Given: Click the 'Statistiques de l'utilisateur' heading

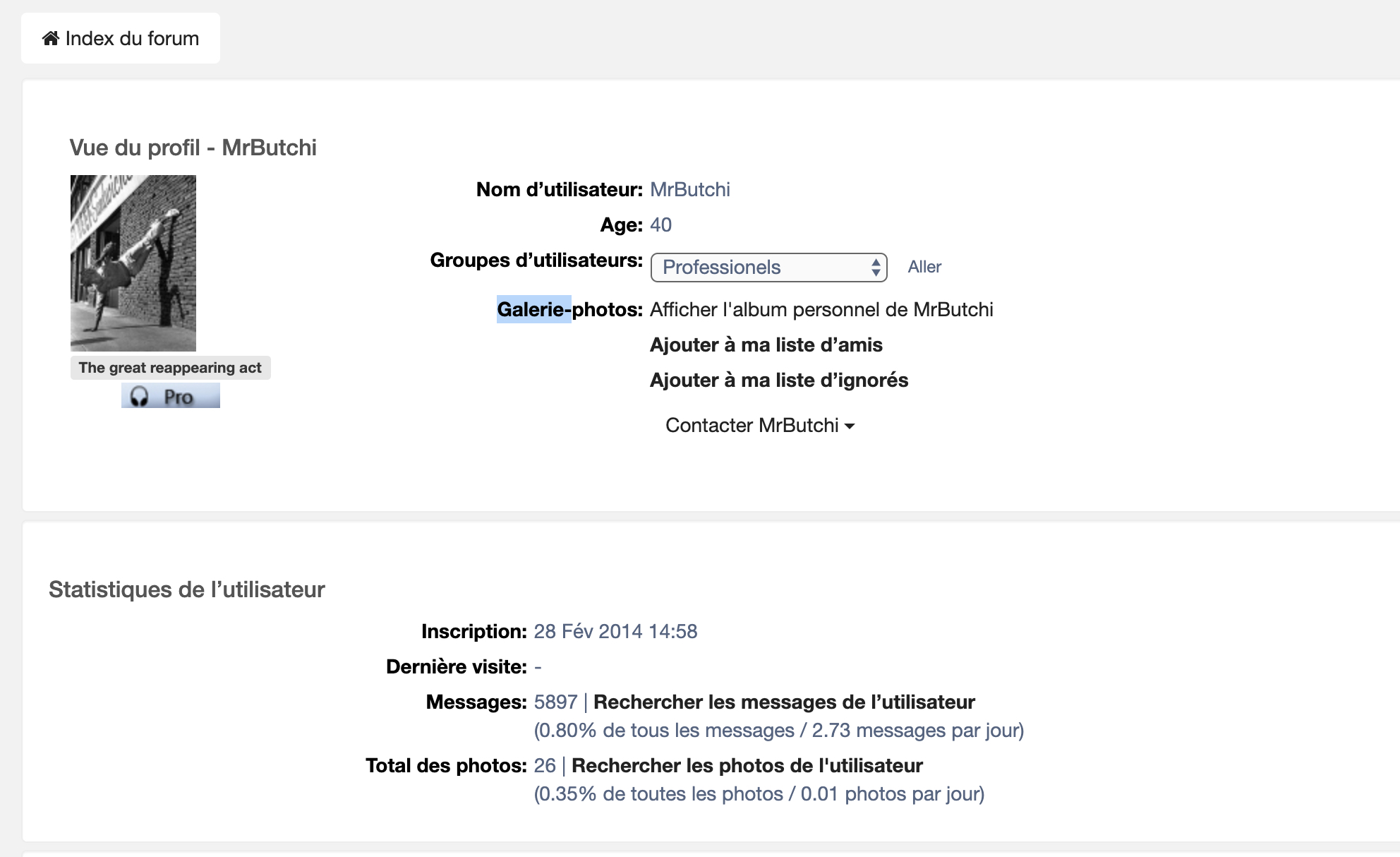Looking at the screenshot, I should 186,589.
